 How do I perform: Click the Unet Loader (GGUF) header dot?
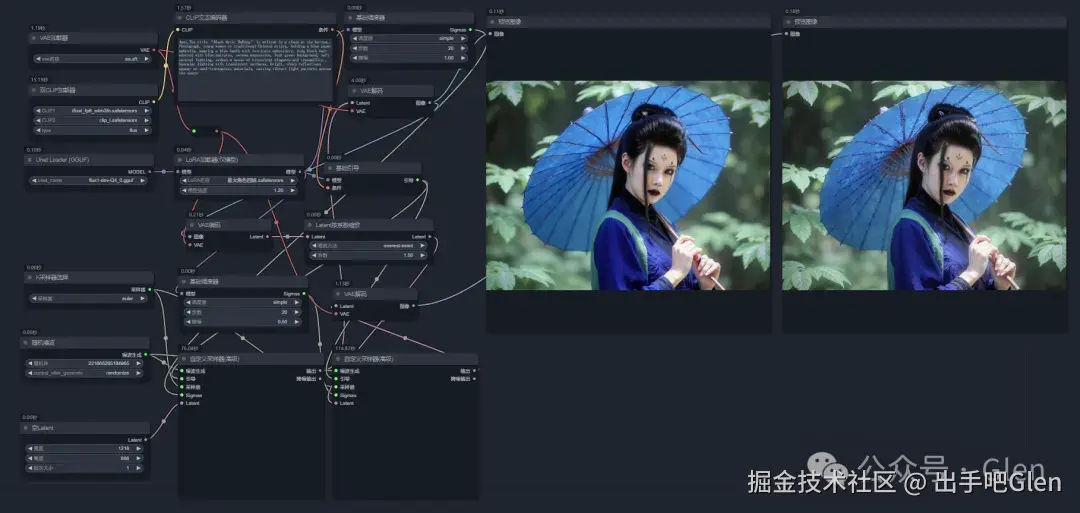tap(30, 160)
